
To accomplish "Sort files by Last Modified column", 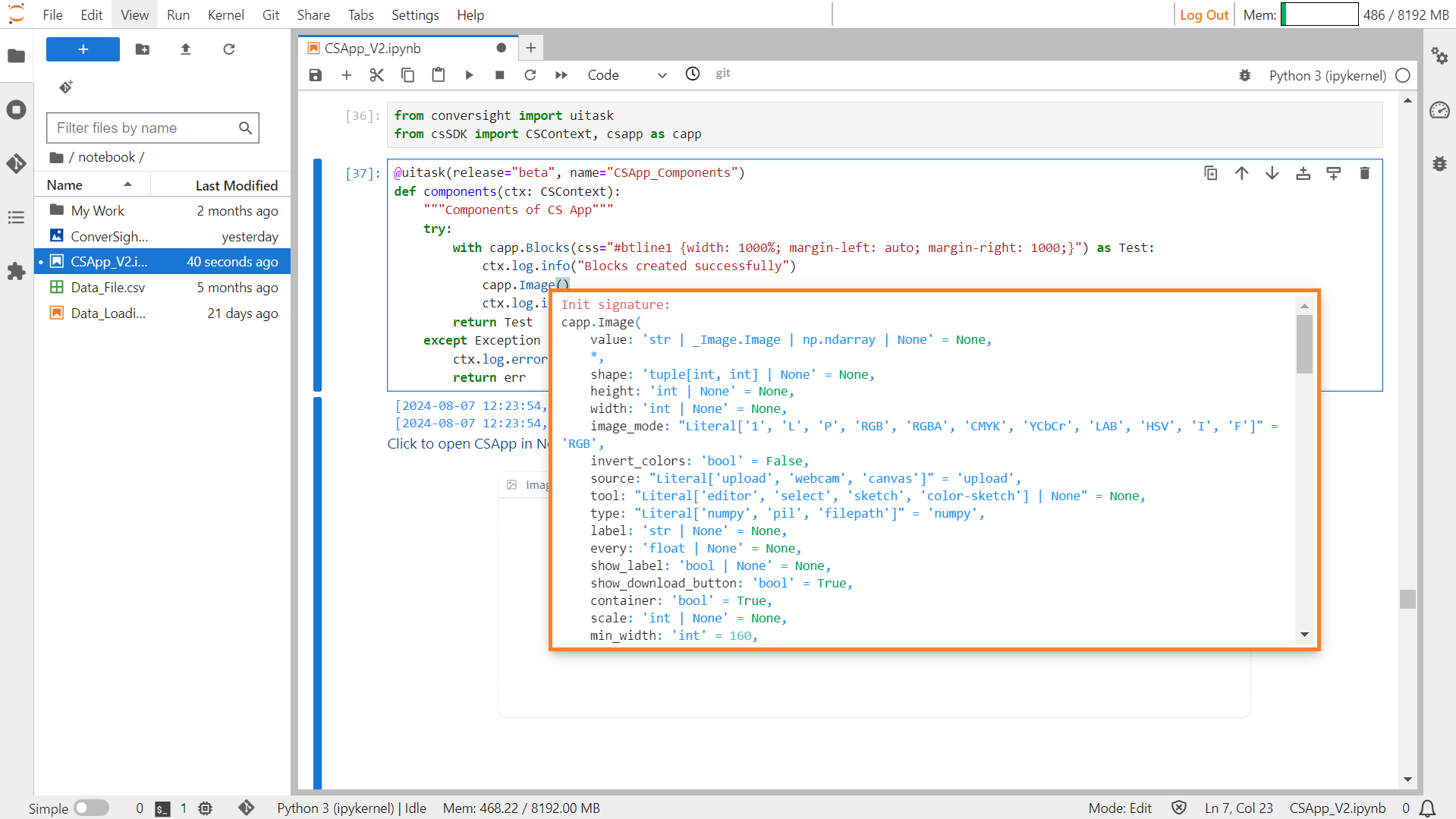I will pyautogui.click(x=220, y=185).
